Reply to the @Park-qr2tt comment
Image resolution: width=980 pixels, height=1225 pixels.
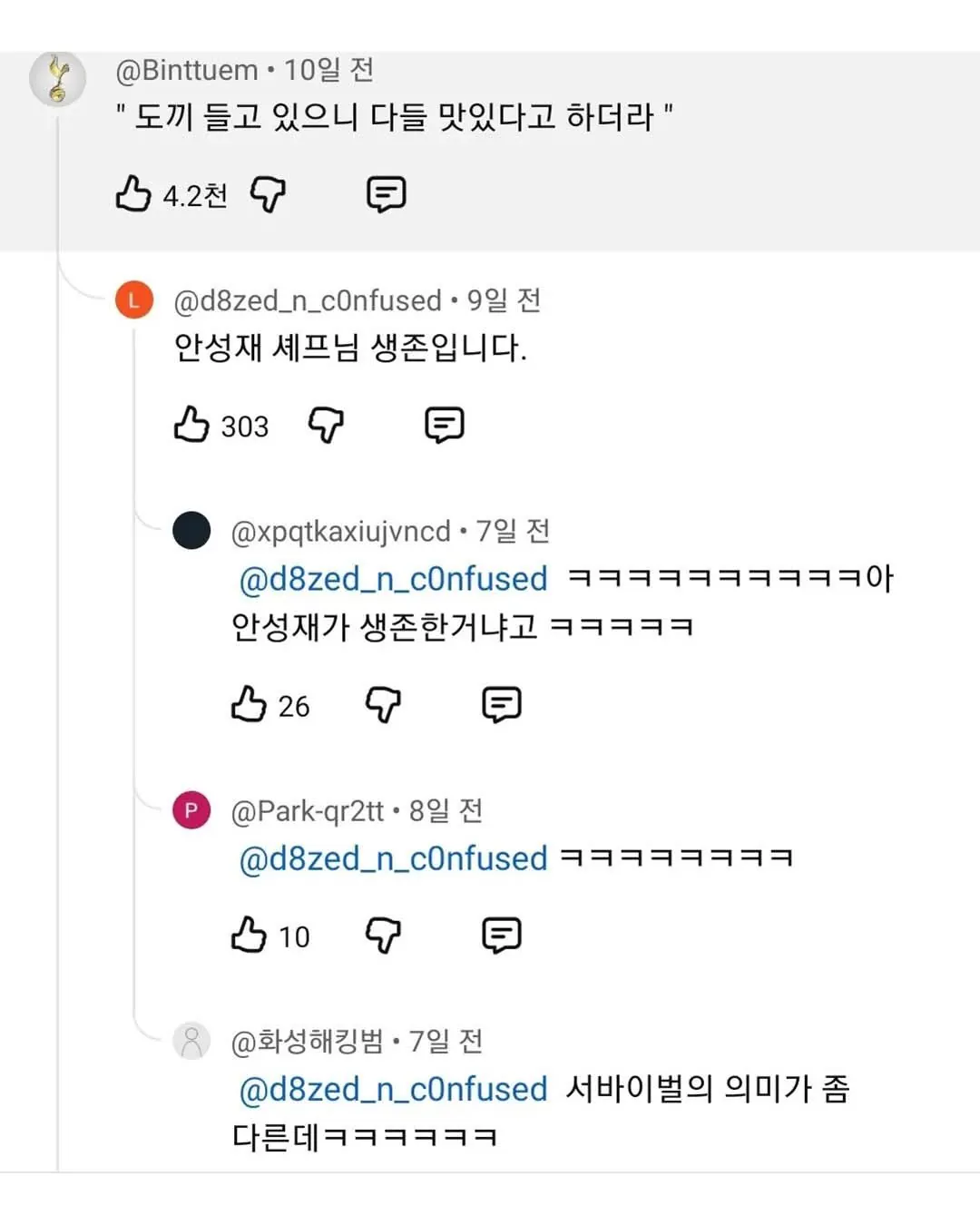click(501, 935)
